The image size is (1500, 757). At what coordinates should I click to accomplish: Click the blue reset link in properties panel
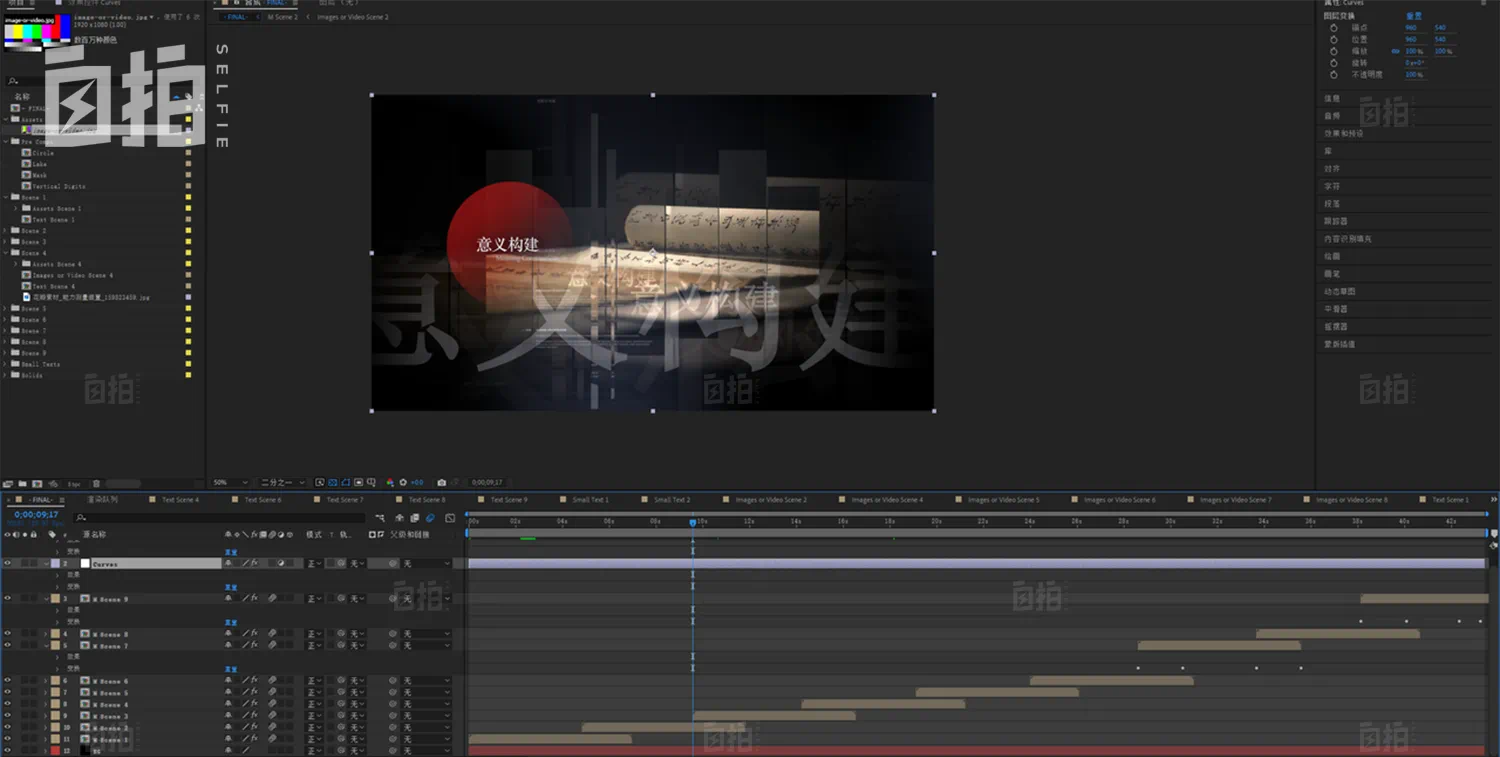(x=1414, y=16)
